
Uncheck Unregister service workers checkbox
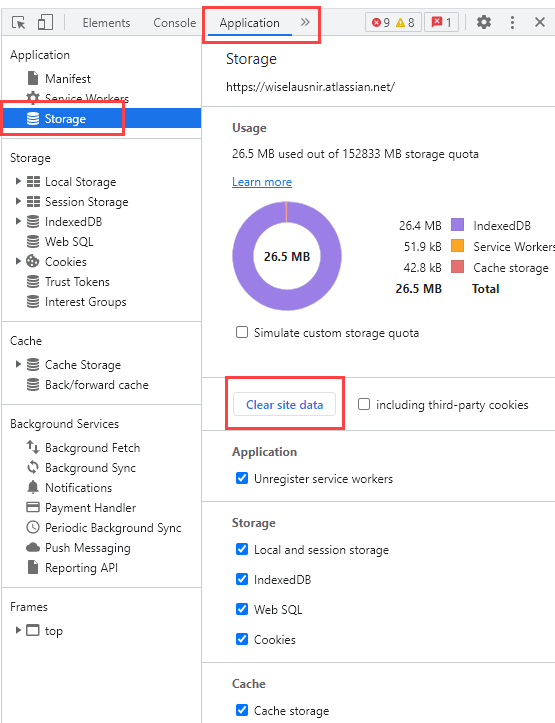tap(242, 478)
